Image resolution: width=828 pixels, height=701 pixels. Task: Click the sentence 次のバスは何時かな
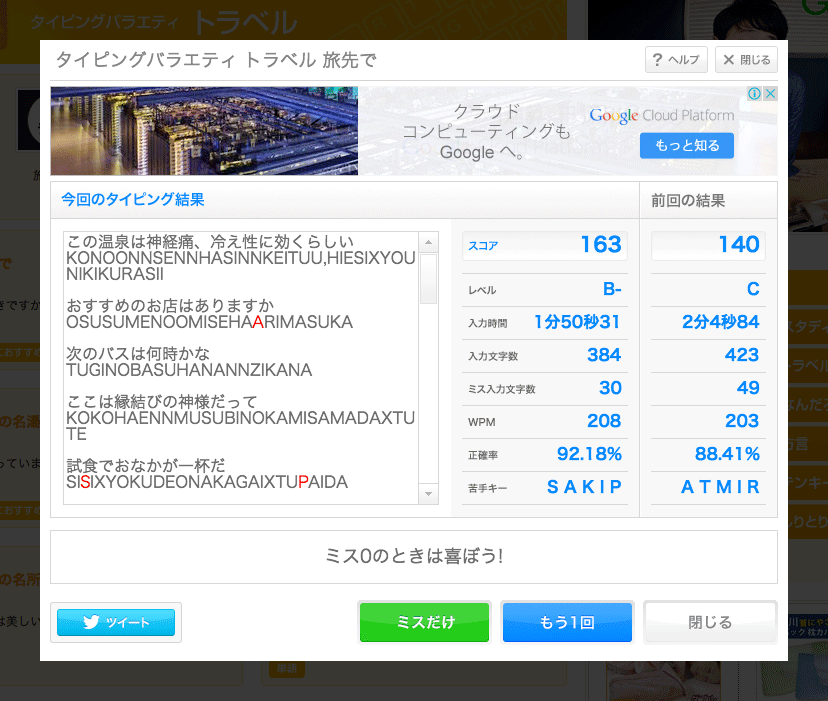click(138, 353)
